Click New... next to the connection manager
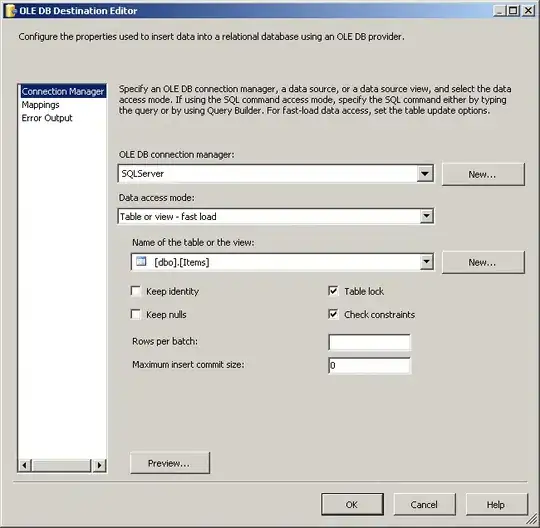 point(483,174)
